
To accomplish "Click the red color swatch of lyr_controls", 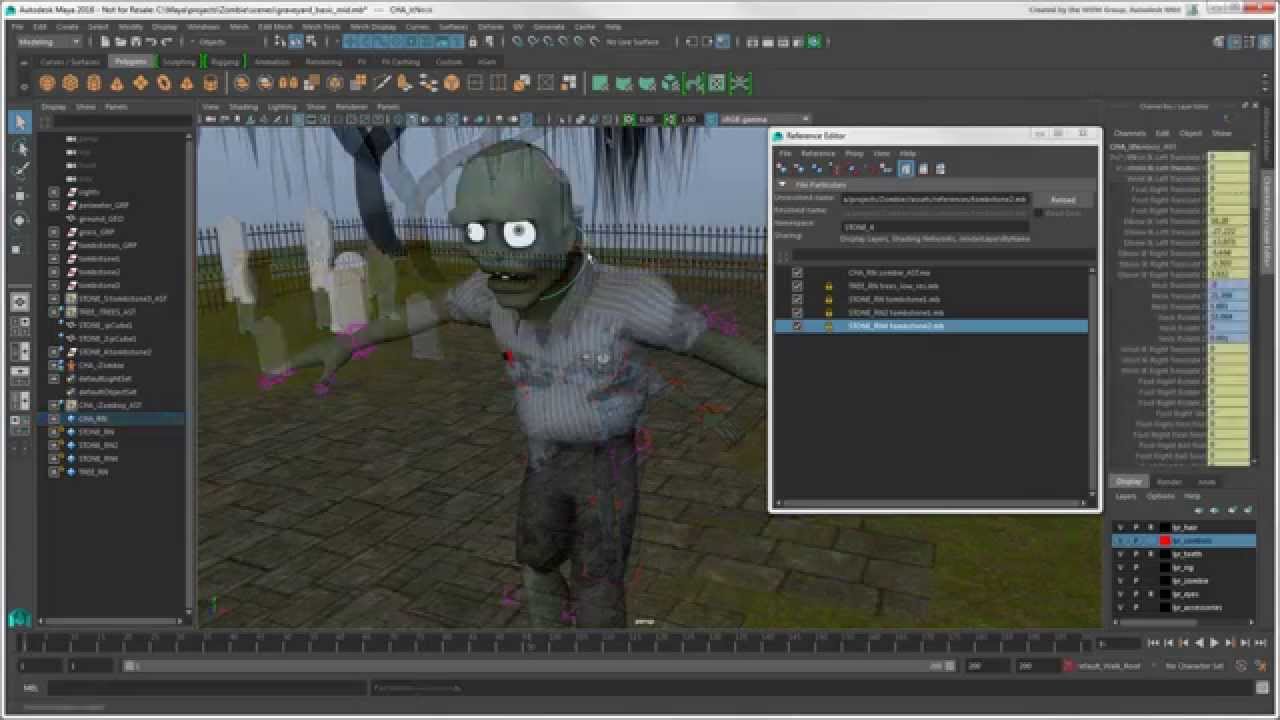I will pyautogui.click(x=1165, y=540).
